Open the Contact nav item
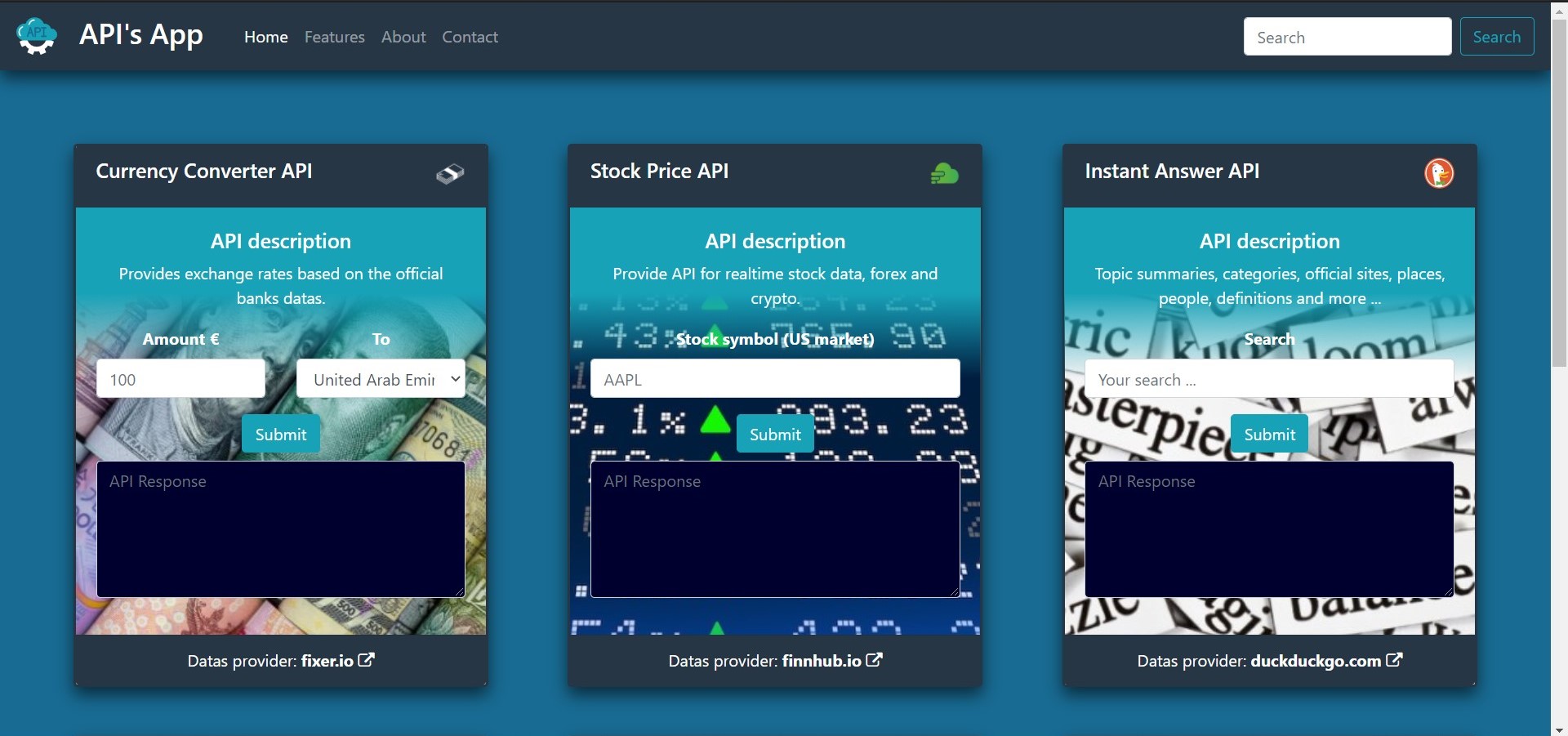The height and width of the screenshot is (736, 1568). tap(470, 37)
